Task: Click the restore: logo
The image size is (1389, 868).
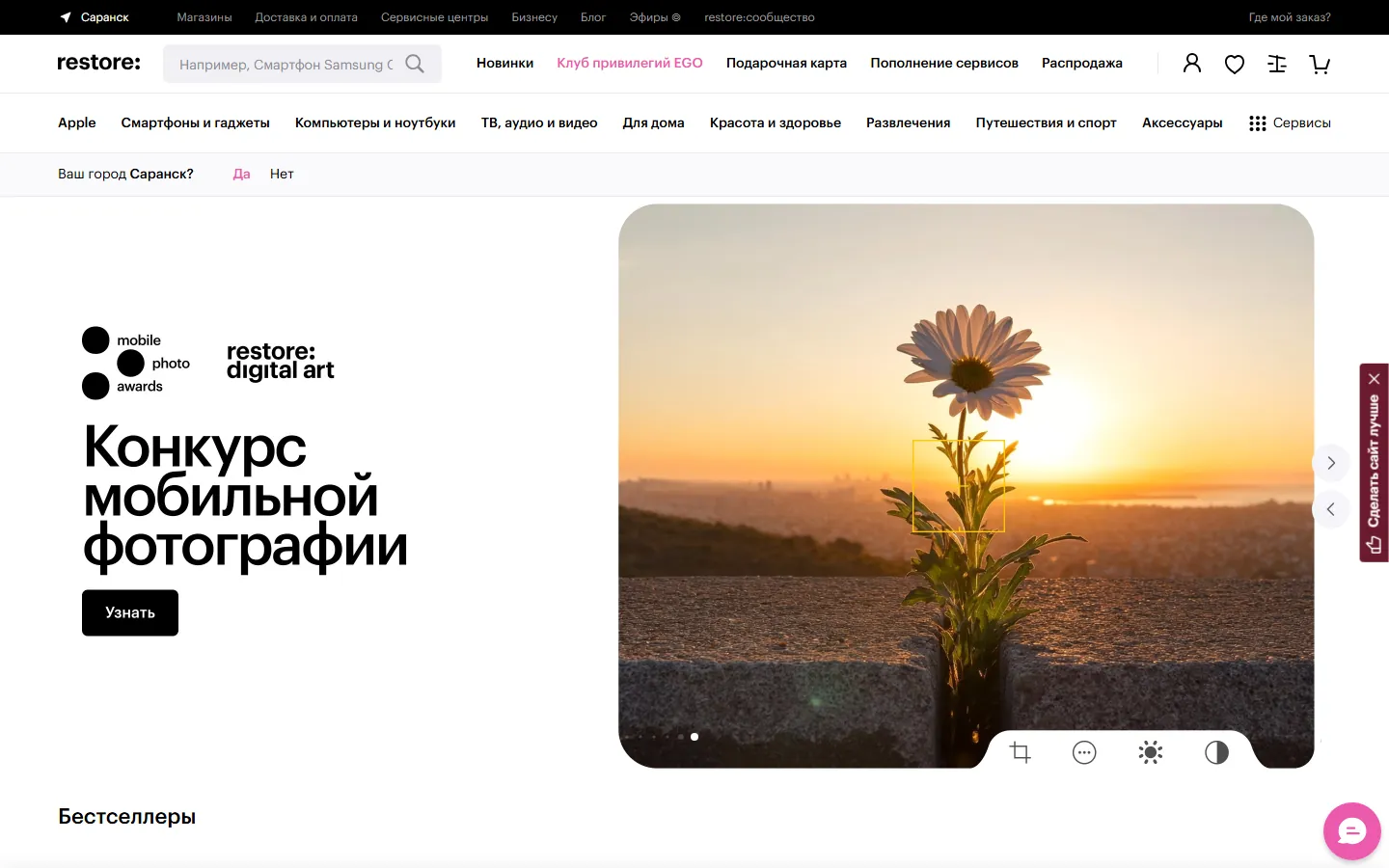Action: click(x=98, y=63)
